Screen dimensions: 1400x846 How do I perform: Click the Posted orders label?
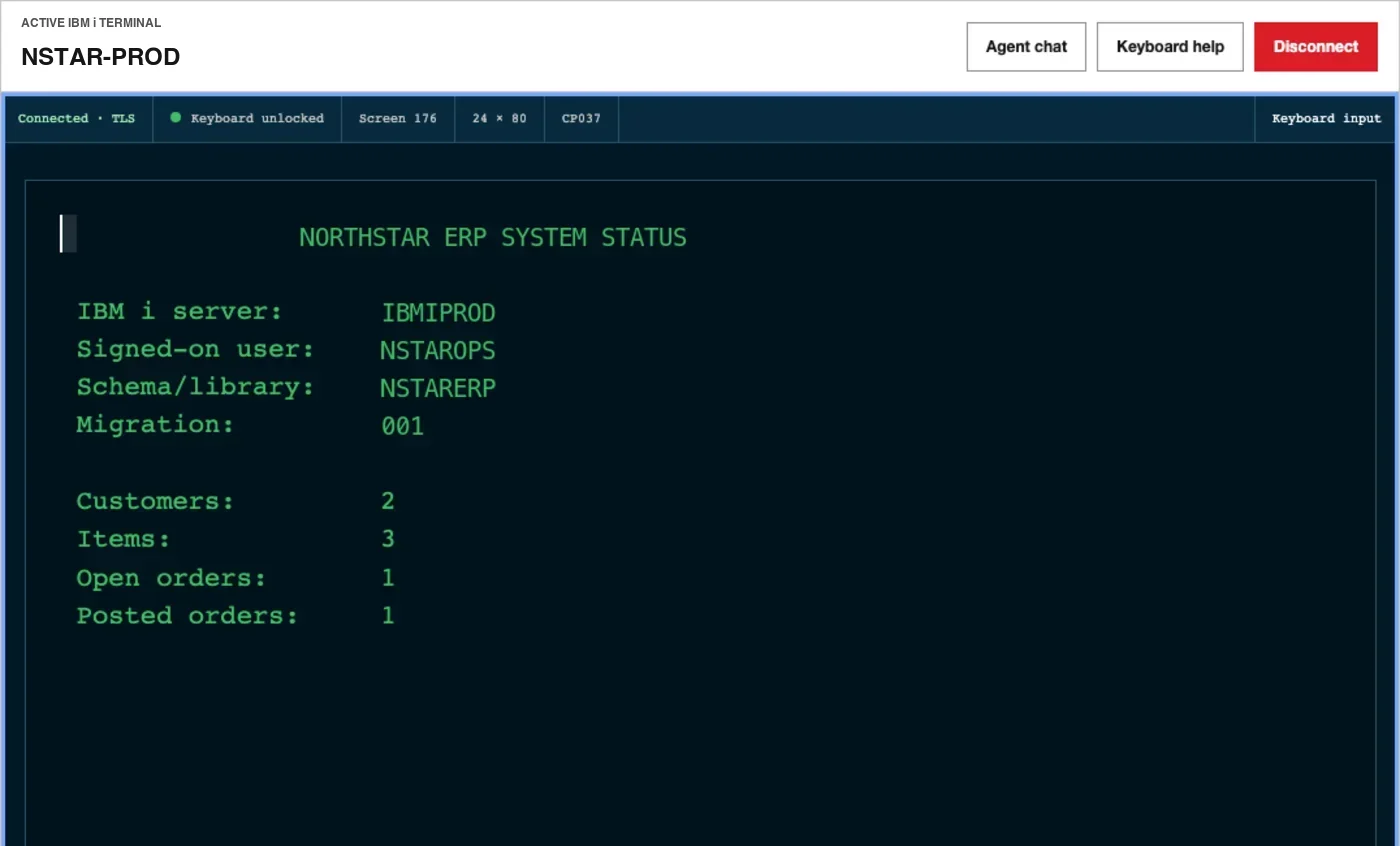coord(188,616)
